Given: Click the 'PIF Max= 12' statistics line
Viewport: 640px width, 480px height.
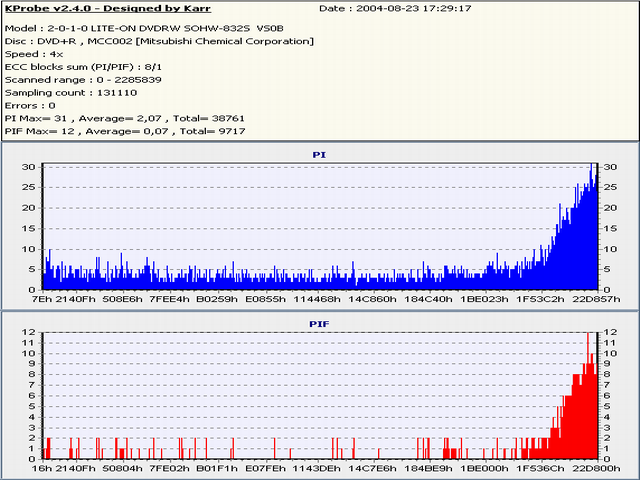Looking at the screenshot, I should click(125, 131).
